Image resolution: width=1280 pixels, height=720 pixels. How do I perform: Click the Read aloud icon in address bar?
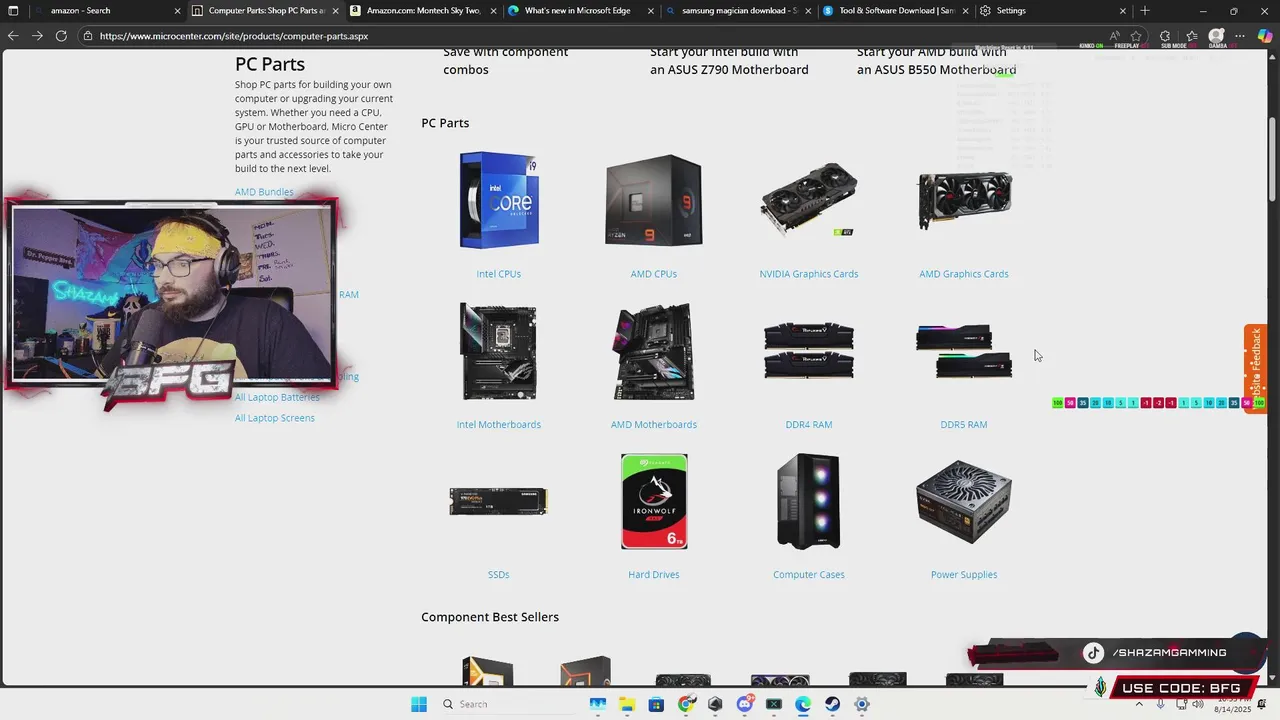click(1115, 36)
